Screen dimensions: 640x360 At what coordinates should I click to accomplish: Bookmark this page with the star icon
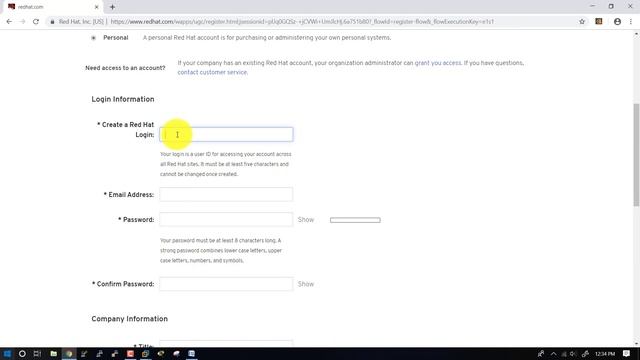coord(582,22)
